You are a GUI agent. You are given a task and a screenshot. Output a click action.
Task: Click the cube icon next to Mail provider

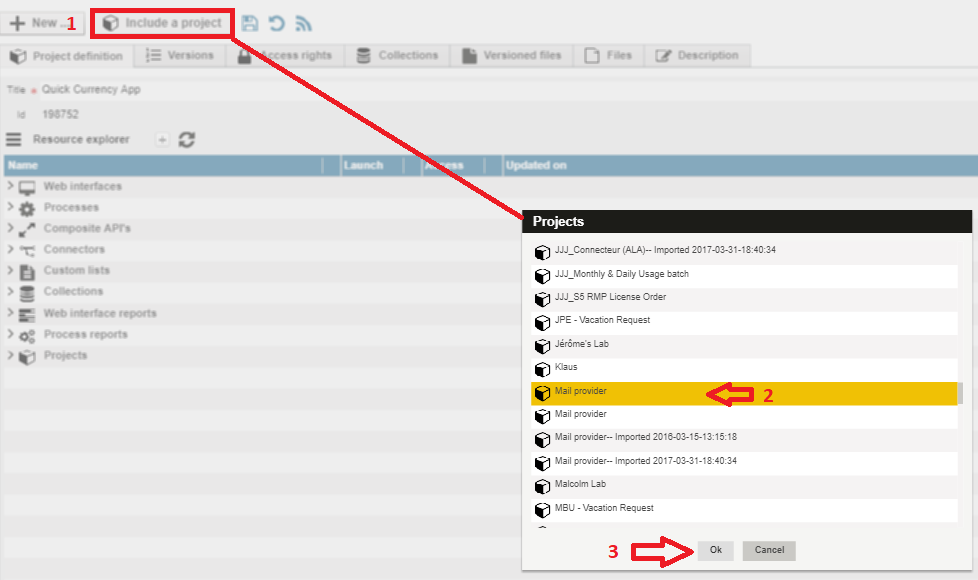tap(543, 390)
